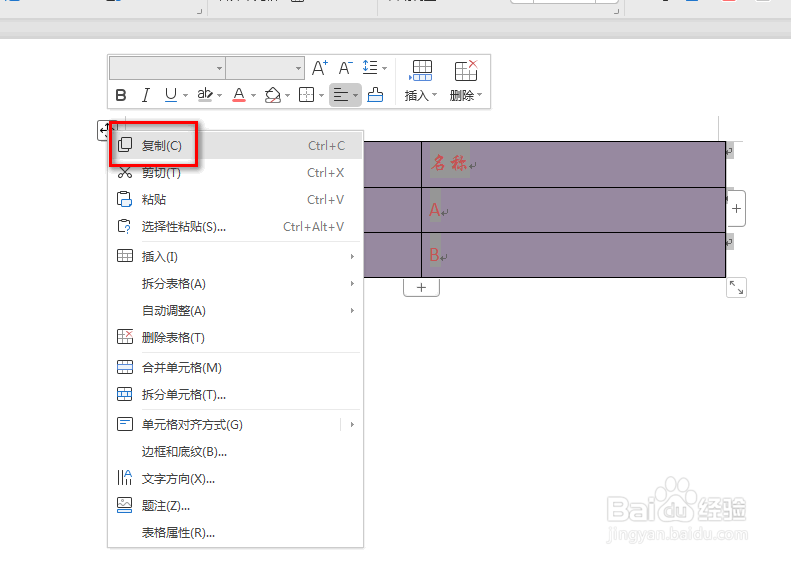The image size is (791, 561).
Task: Click table resize handle at bottom-right corner
Action: [737, 288]
